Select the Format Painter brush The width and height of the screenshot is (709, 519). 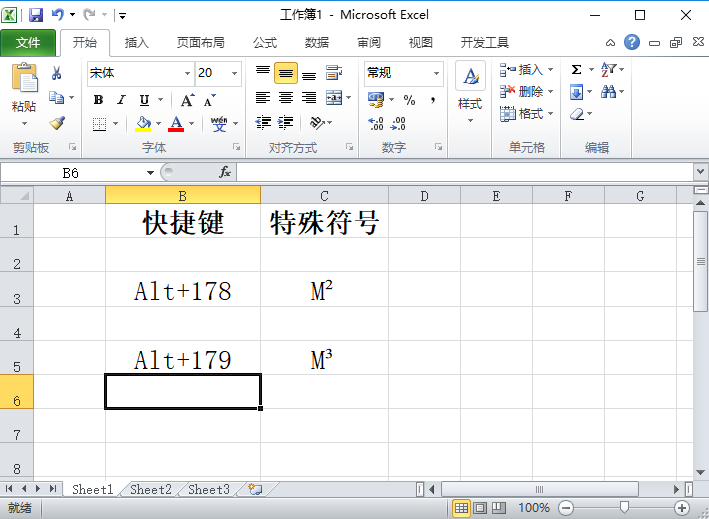[57, 123]
